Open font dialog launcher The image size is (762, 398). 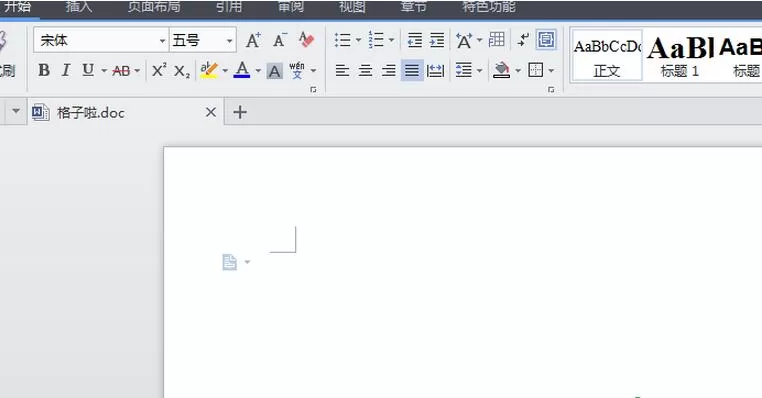(313, 89)
